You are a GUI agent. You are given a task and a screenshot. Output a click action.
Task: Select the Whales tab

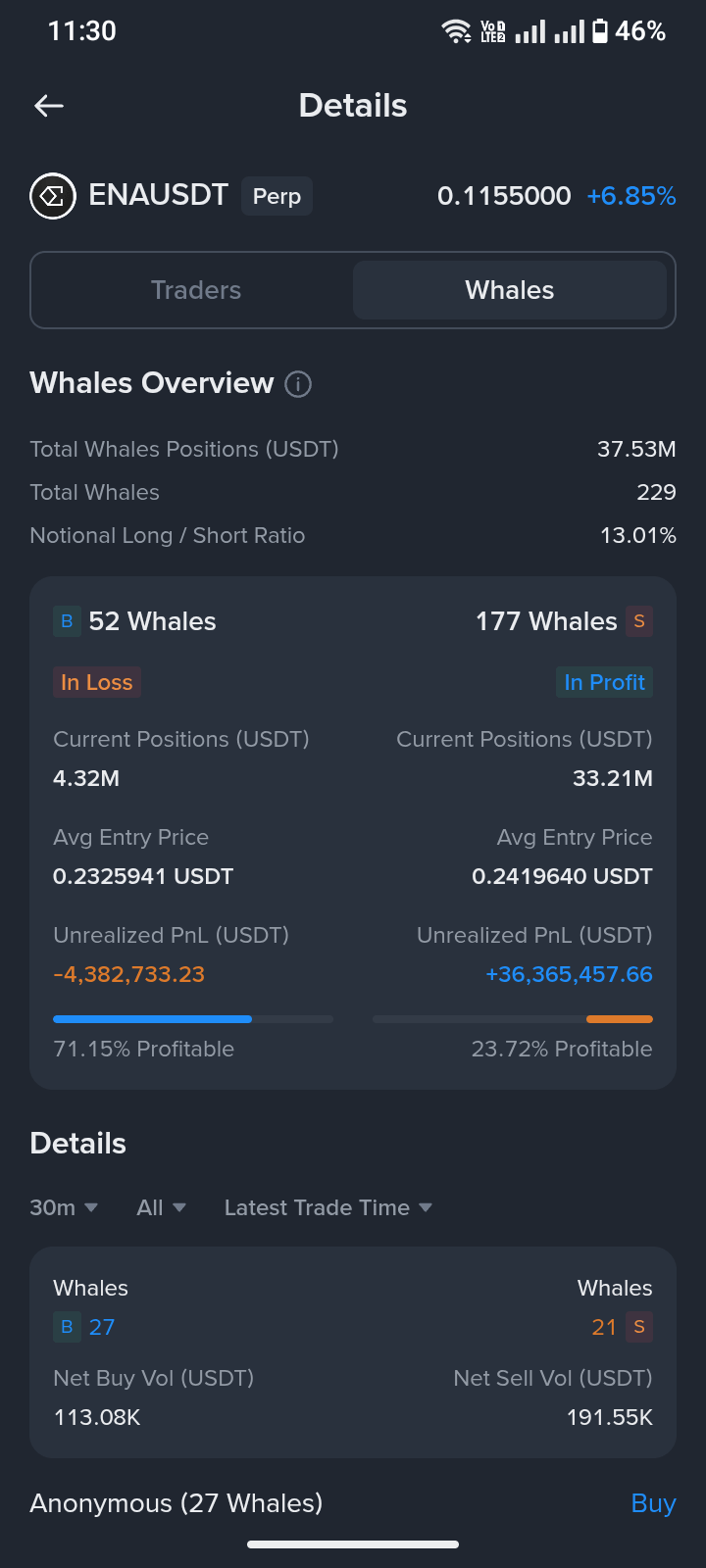pyautogui.click(x=510, y=290)
